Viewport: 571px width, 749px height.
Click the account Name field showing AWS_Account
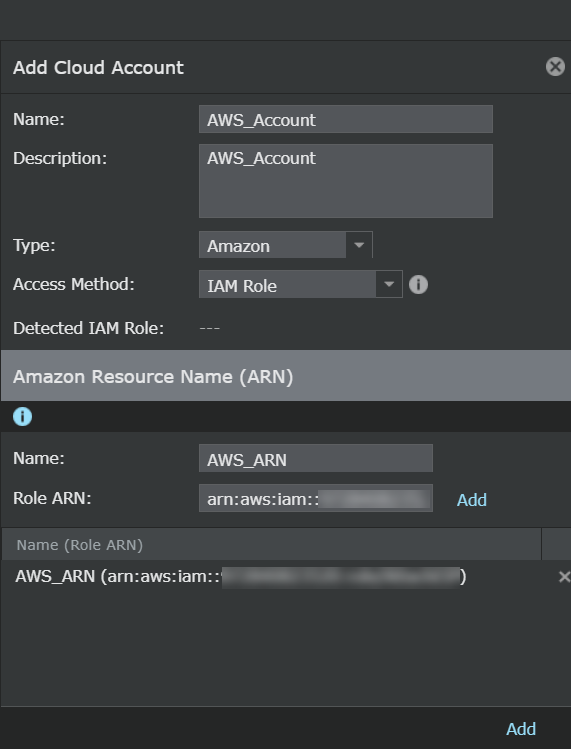pyautogui.click(x=345, y=119)
